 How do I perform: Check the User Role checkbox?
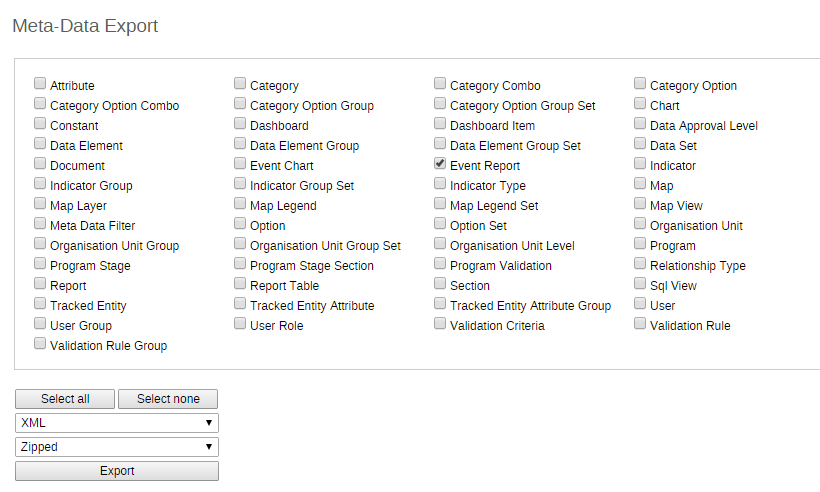[x=240, y=324]
